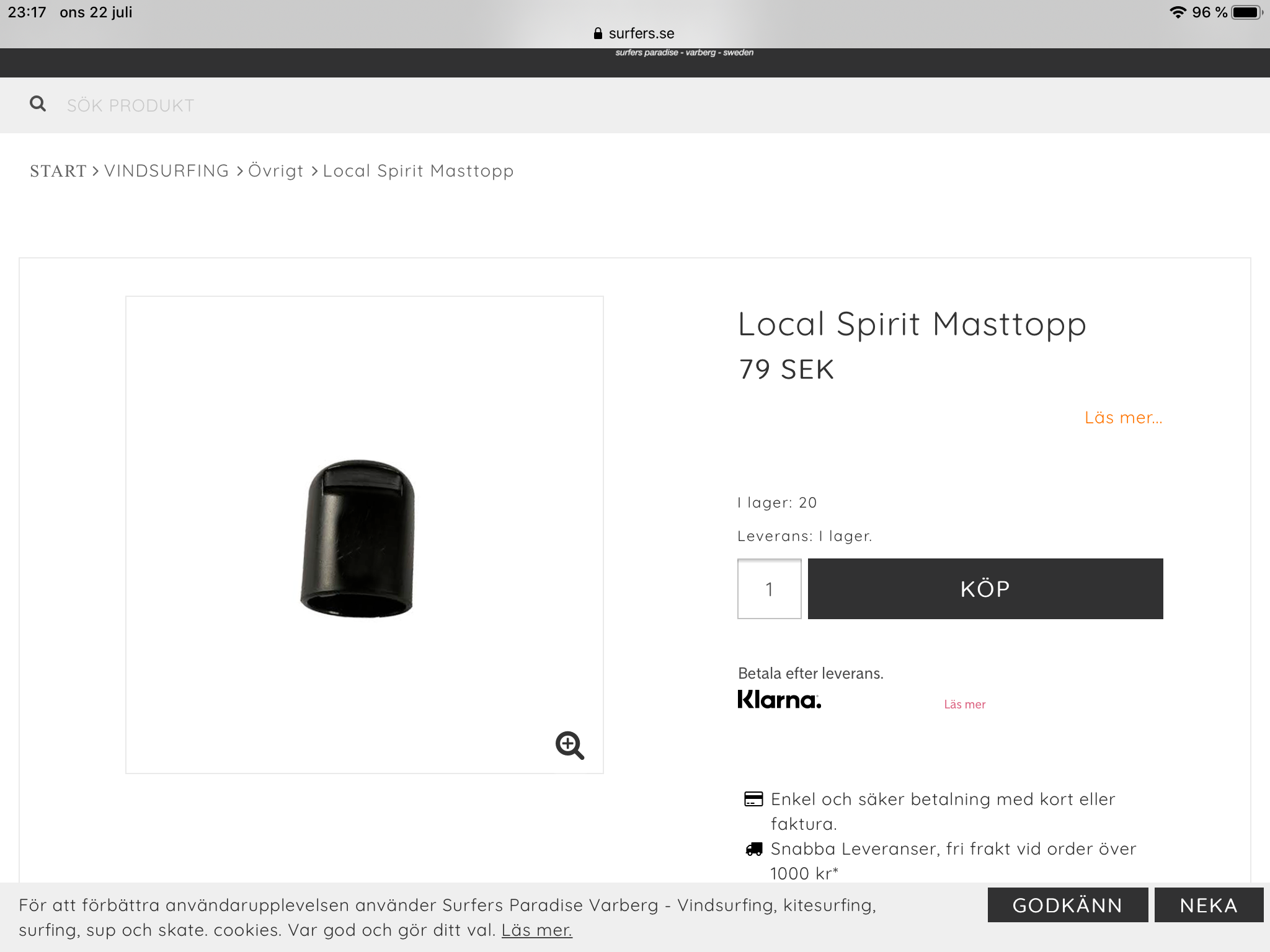Viewport: 1270px width, 952px height.
Task: Tap the delivery truck icon
Action: (x=753, y=849)
